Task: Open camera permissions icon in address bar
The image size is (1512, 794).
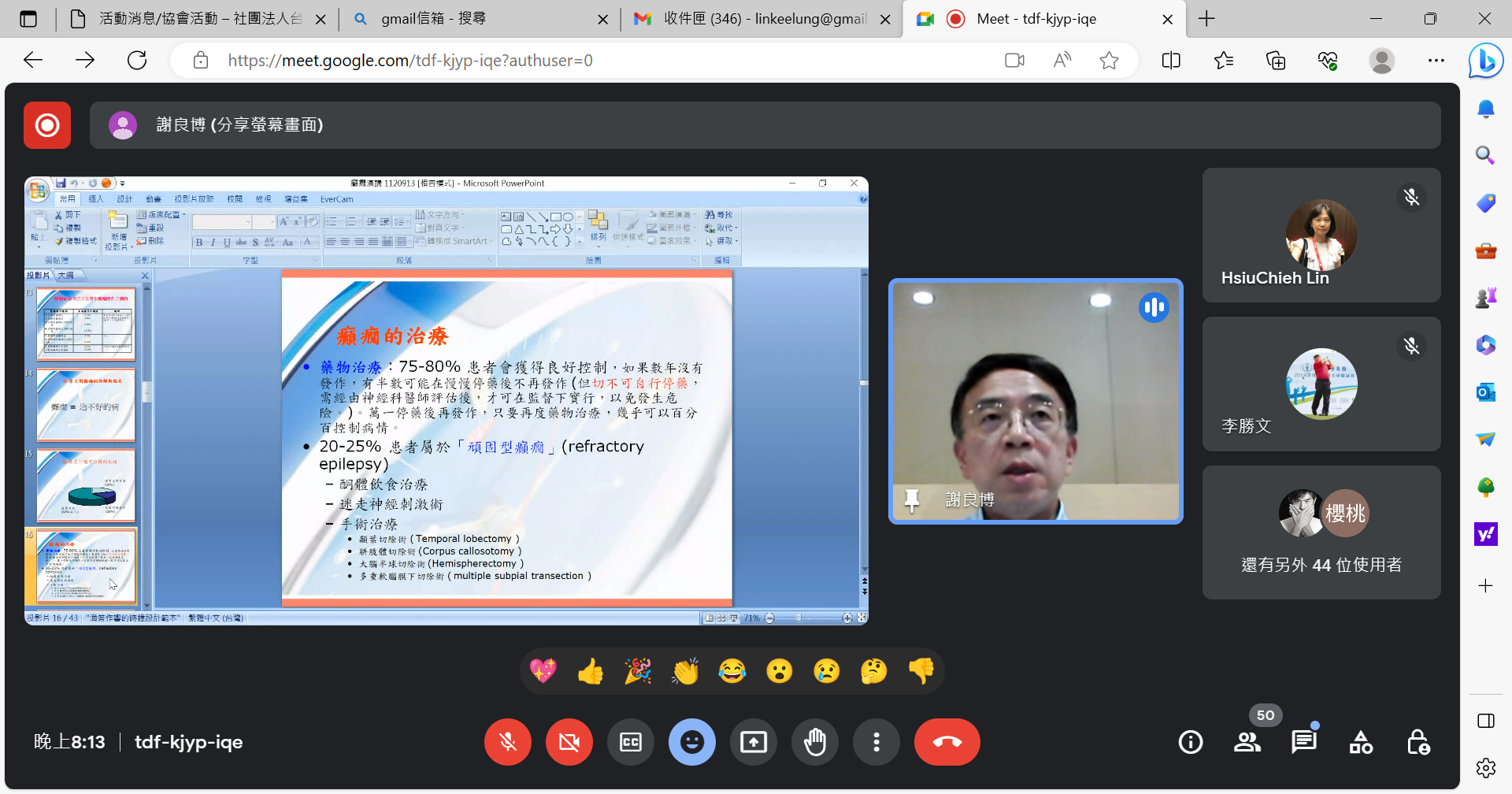Action: tap(1015, 61)
